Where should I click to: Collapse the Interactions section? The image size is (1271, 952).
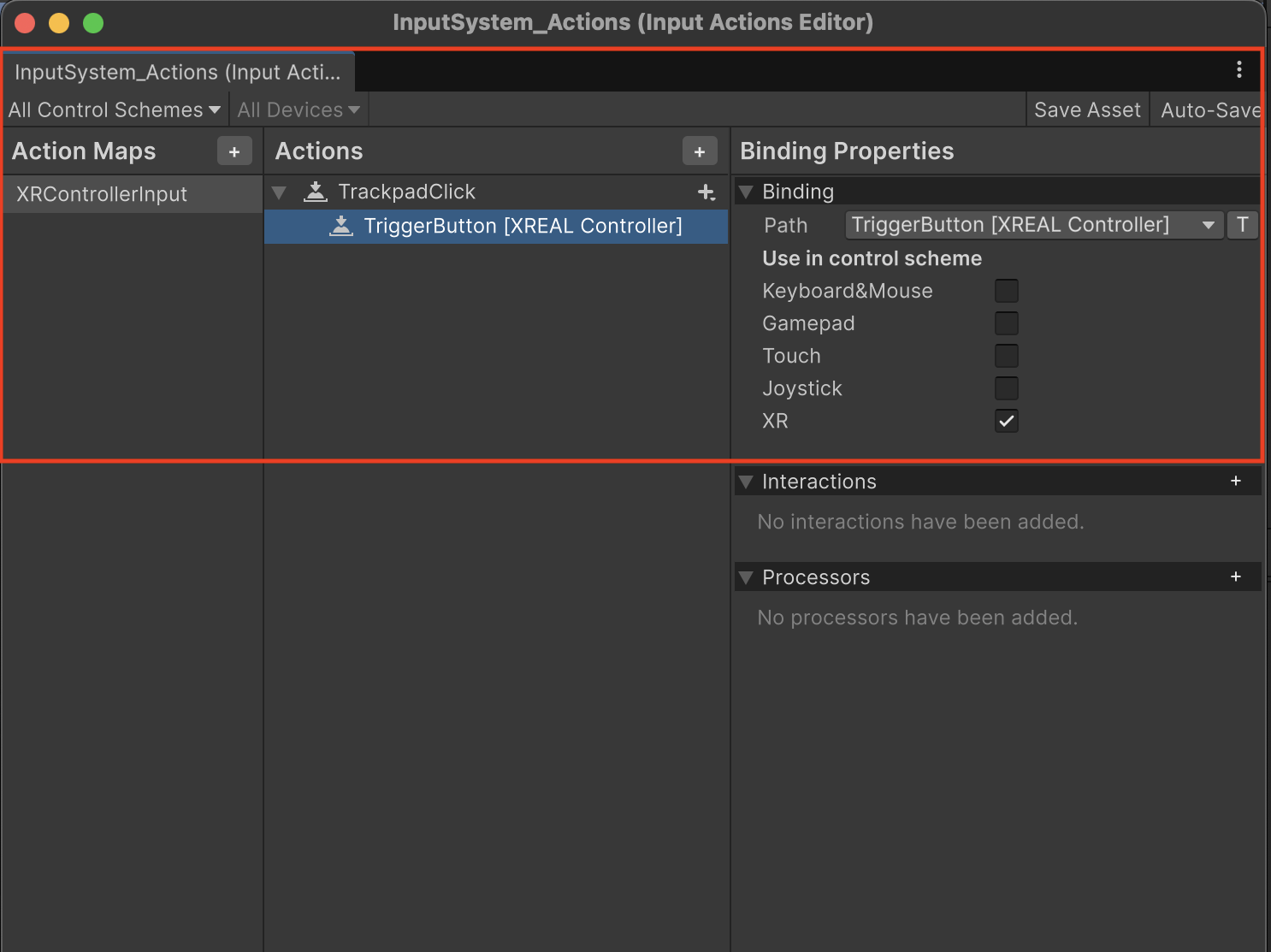click(746, 482)
